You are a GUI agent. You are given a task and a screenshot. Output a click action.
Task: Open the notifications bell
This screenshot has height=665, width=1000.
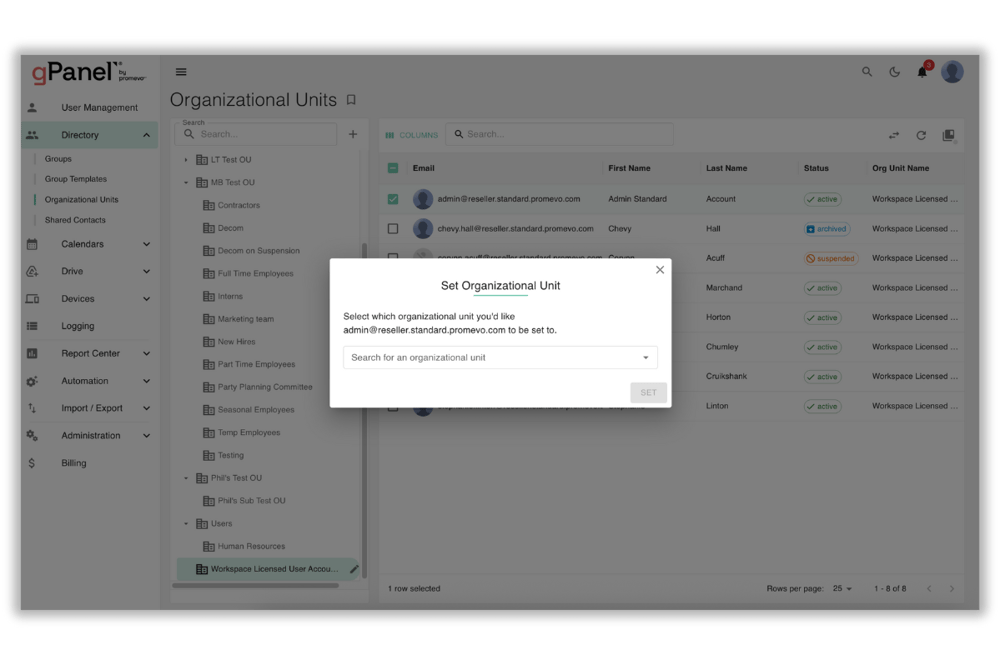click(922, 72)
